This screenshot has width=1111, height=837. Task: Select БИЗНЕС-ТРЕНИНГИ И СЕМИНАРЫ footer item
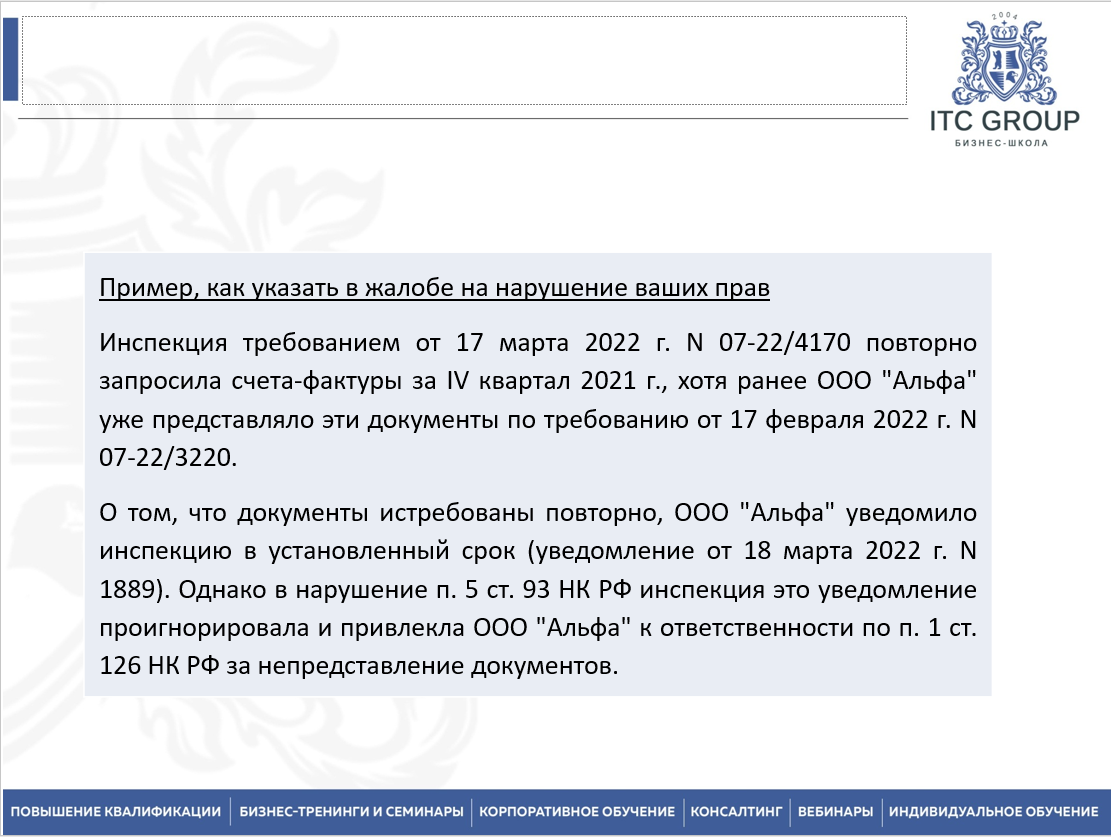tap(351, 811)
